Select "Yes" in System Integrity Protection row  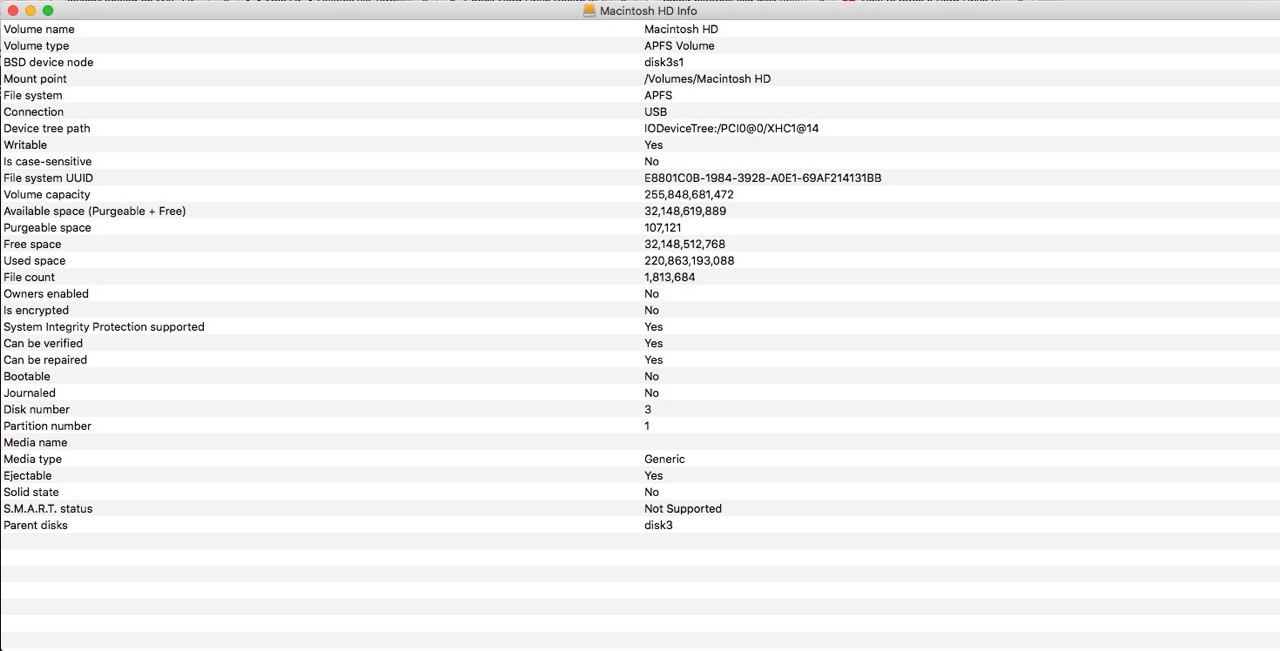click(x=653, y=327)
